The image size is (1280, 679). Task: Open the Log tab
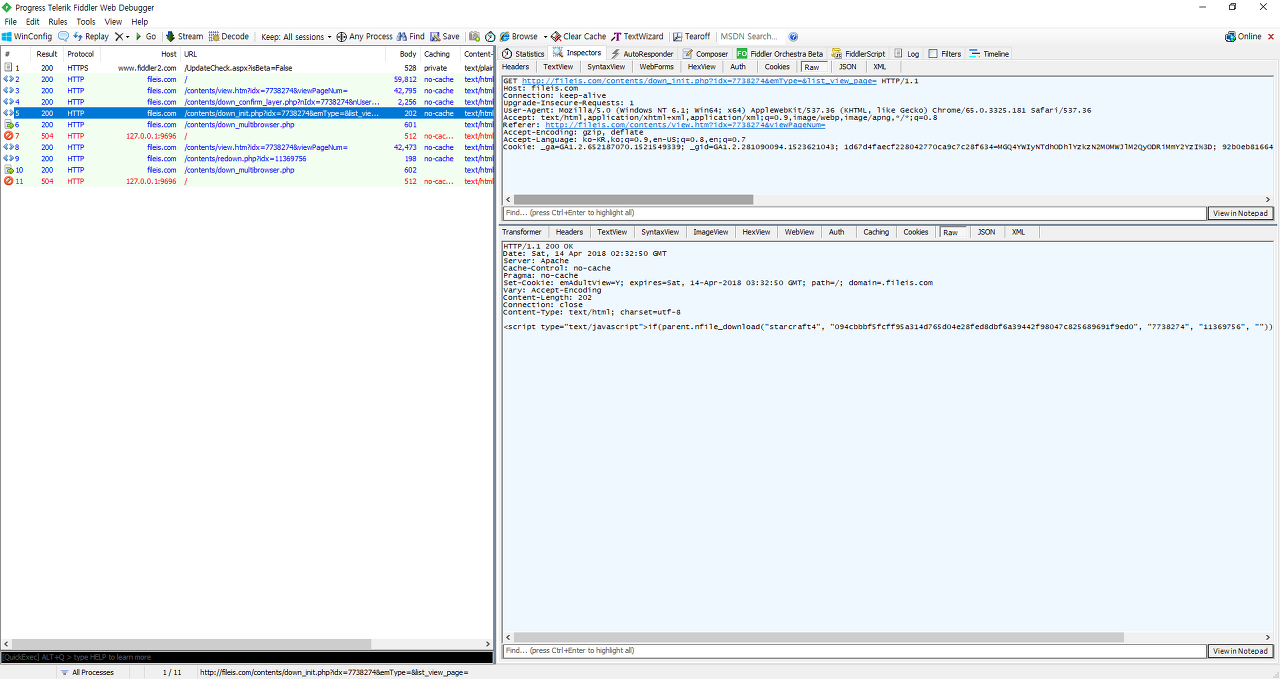pyautogui.click(x=907, y=54)
